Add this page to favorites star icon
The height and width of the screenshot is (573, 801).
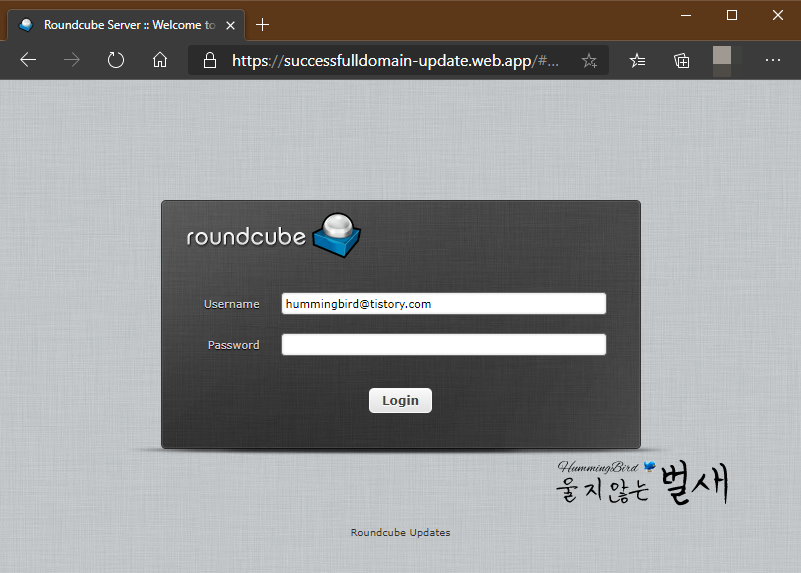coord(589,61)
